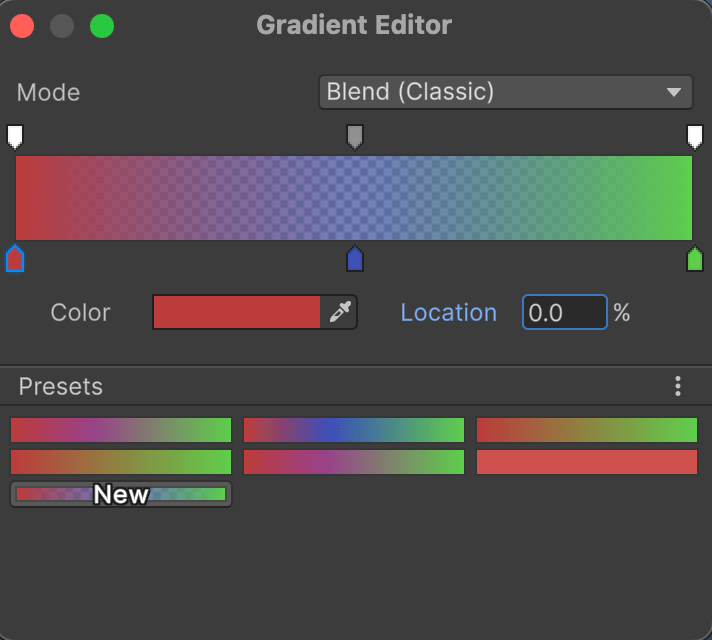Click the New preset button

(x=121, y=494)
